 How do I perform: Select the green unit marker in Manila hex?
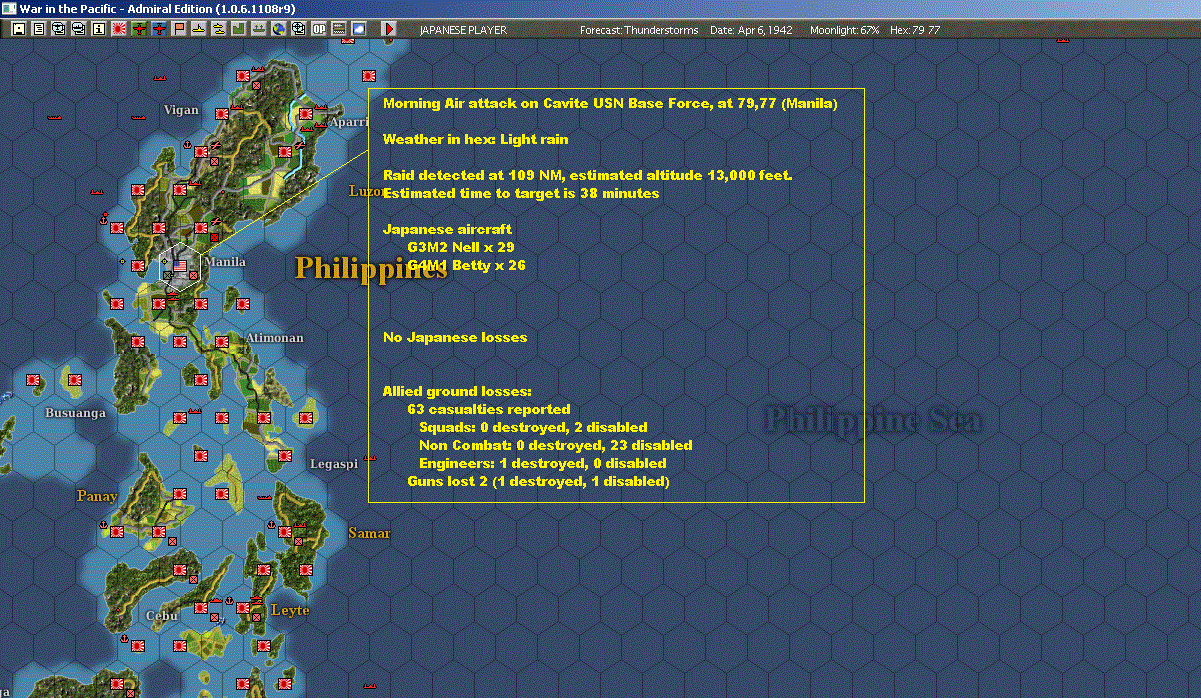167,276
